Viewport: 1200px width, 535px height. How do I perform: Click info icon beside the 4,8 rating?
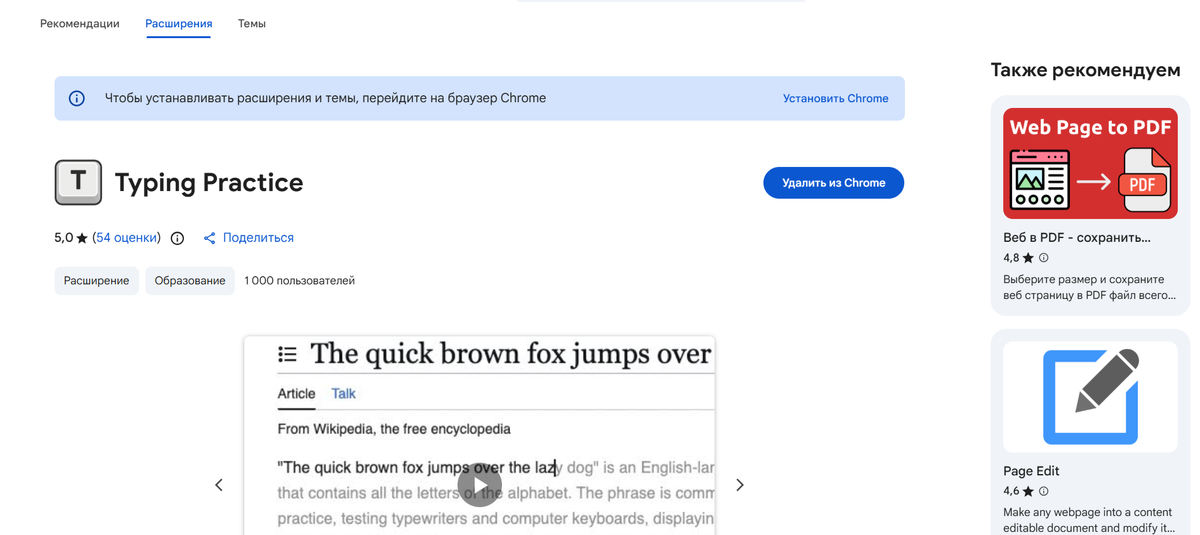pyautogui.click(x=1043, y=258)
